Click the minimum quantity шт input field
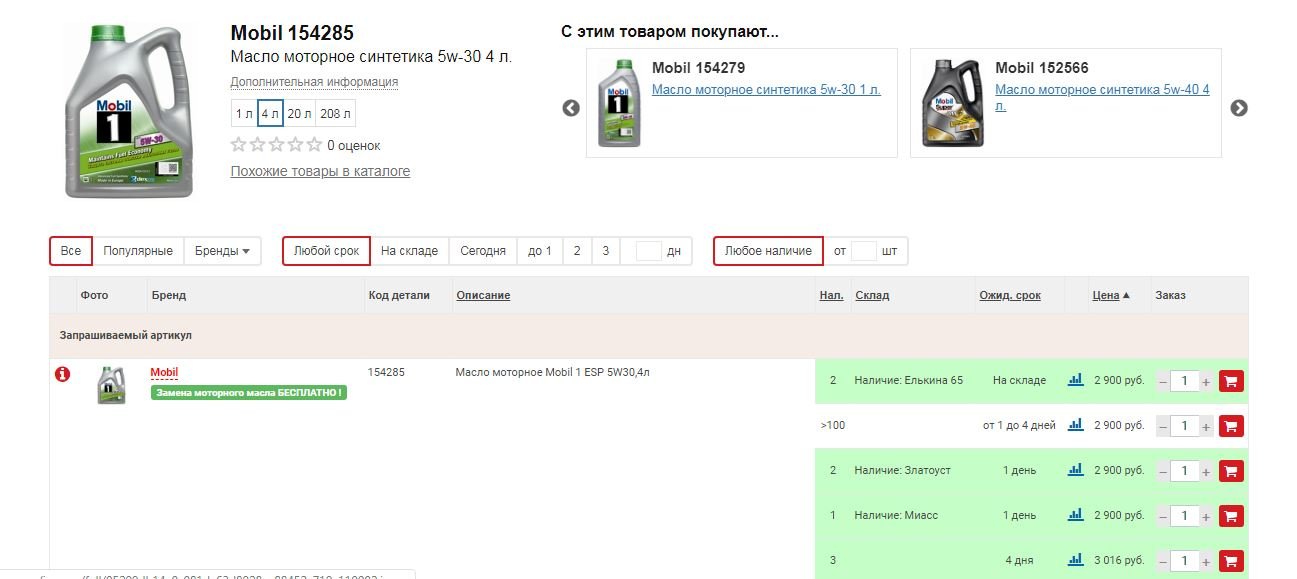The height and width of the screenshot is (579, 1297). point(864,251)
